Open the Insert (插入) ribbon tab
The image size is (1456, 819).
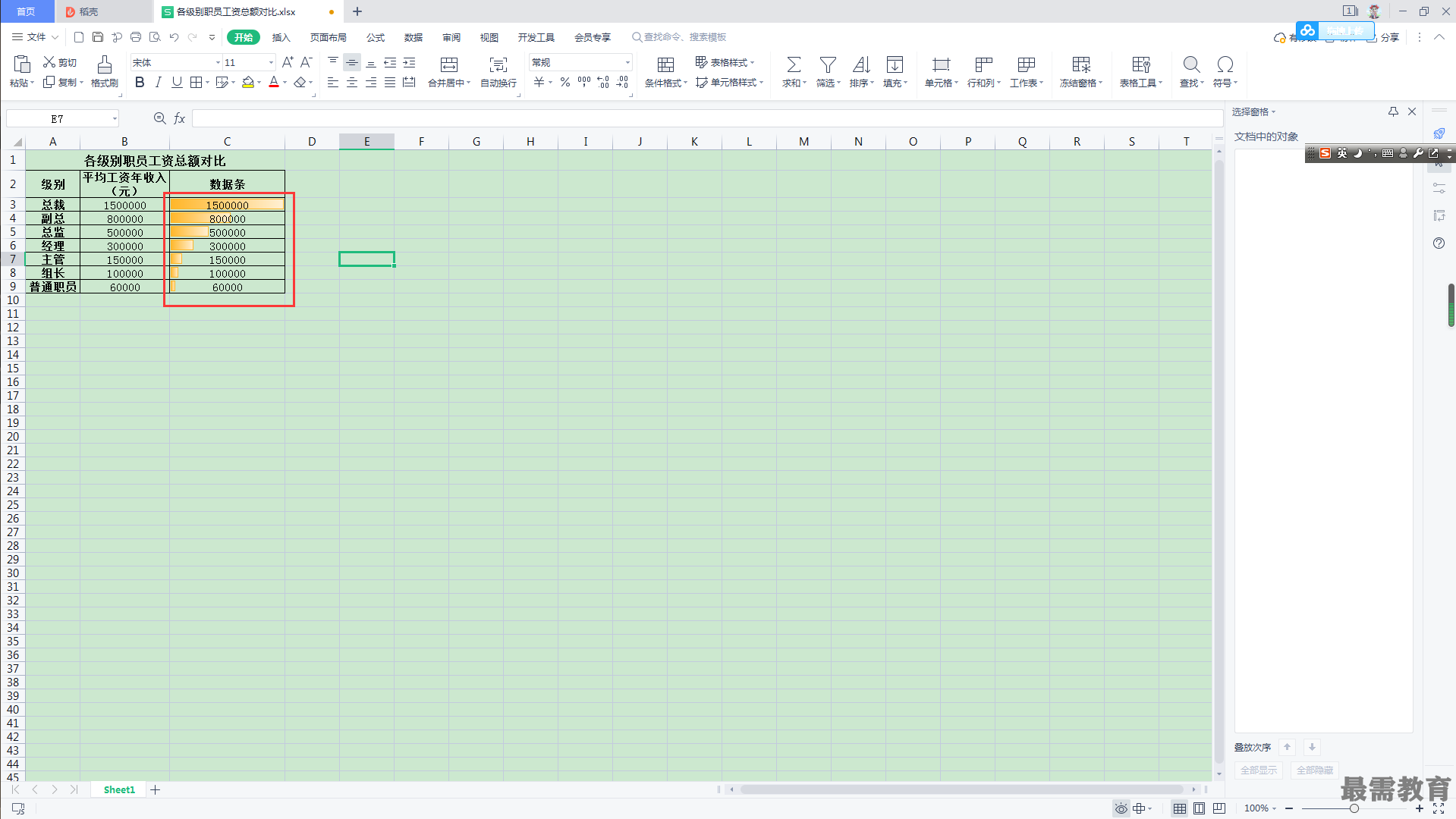click(281, 37)
